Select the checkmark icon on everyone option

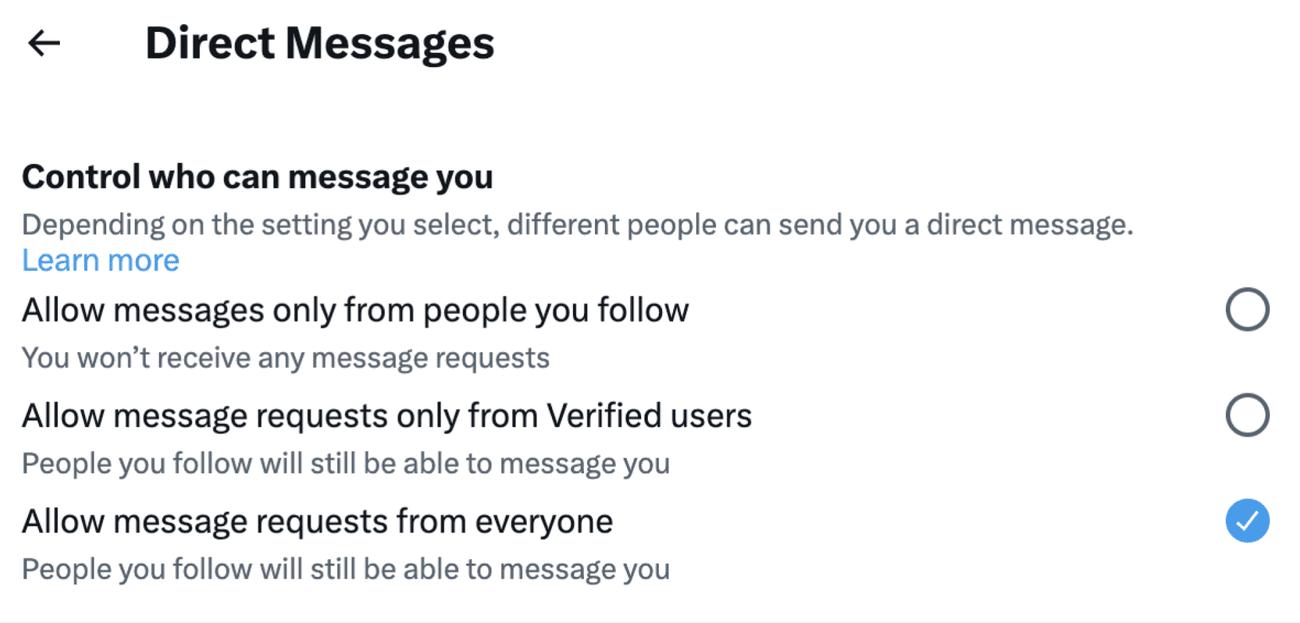tap(1246, 520)
